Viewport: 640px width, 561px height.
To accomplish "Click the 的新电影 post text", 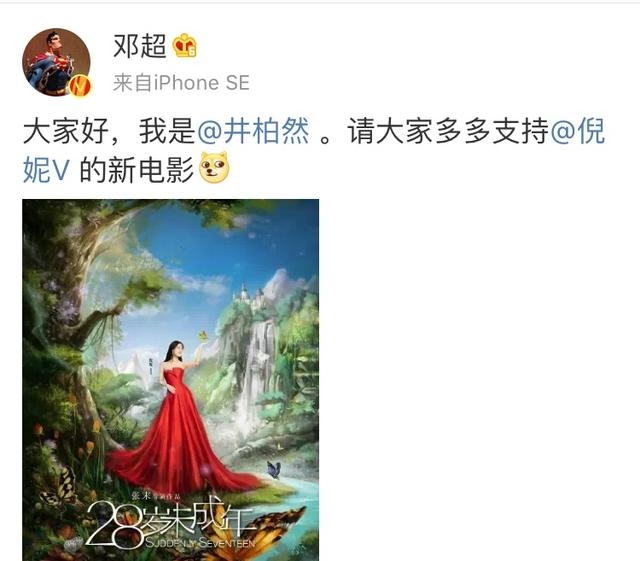I will 137,170.
